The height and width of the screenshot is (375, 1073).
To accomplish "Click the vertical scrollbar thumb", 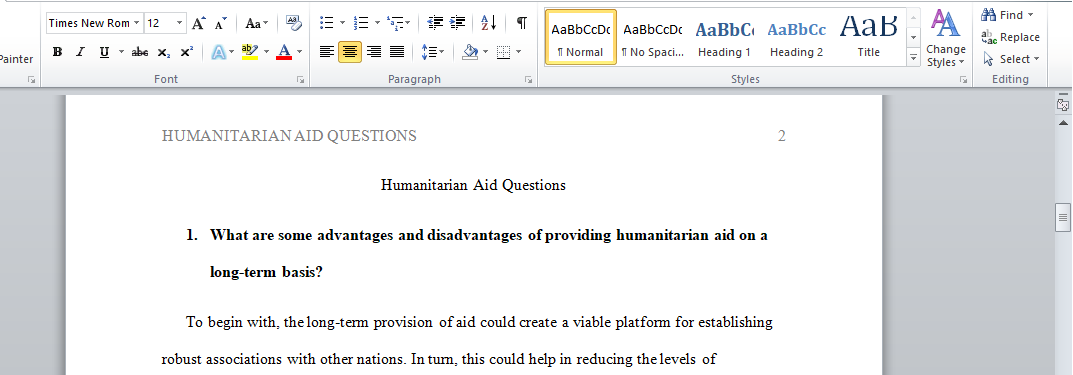I will tap(1063, 218).
